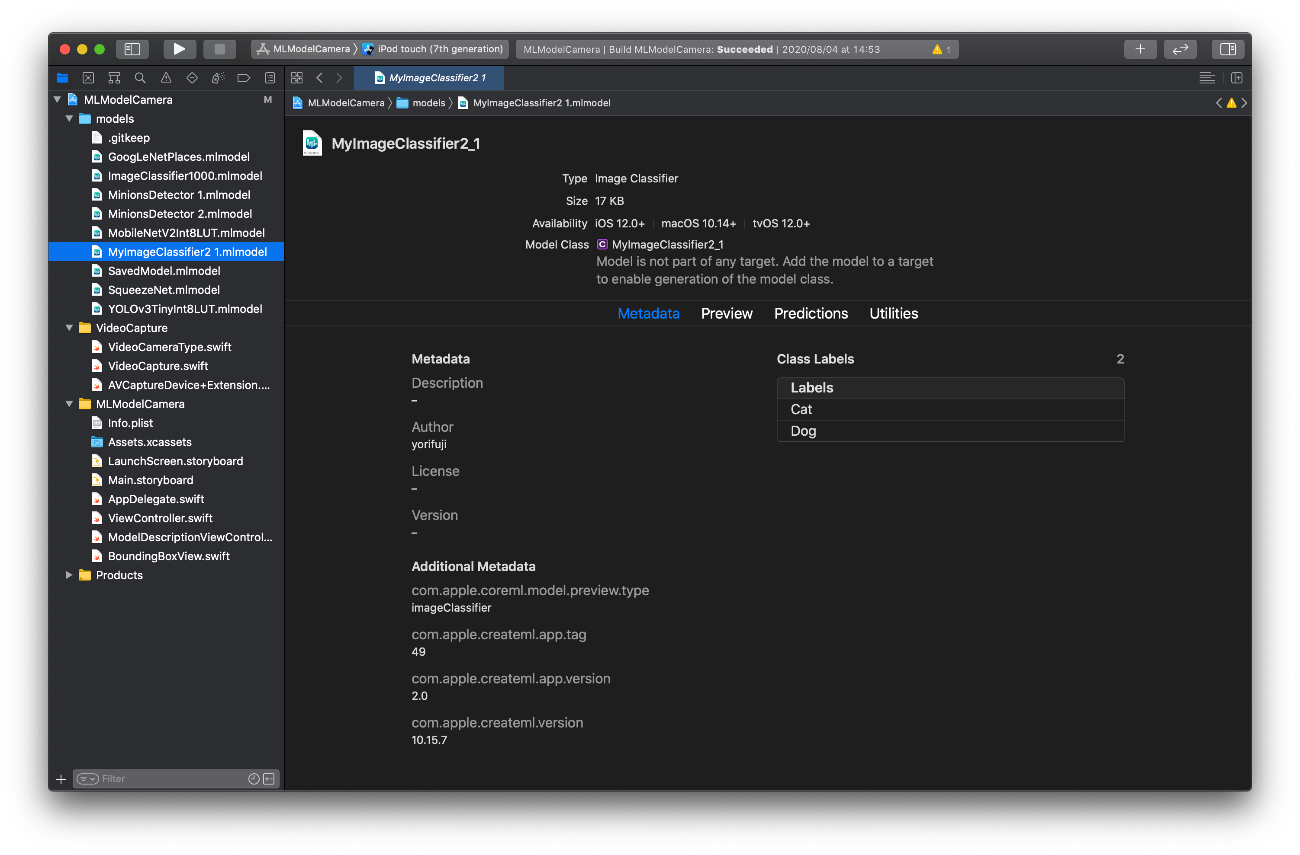Open the Breakpoint navigator tag icon
The width and height of the screenshot is (1300, 855).
click(x=244, y=78)
